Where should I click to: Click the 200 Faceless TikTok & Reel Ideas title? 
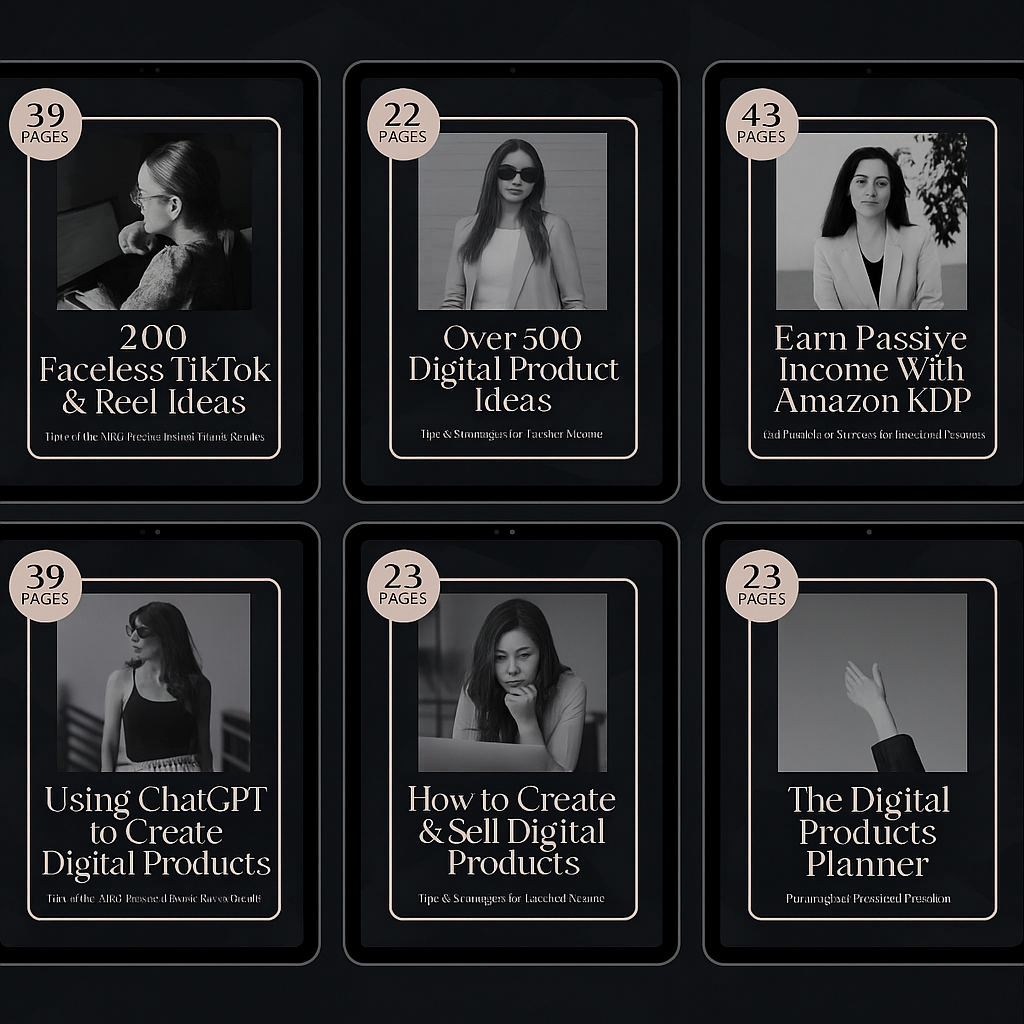[155, 370]
